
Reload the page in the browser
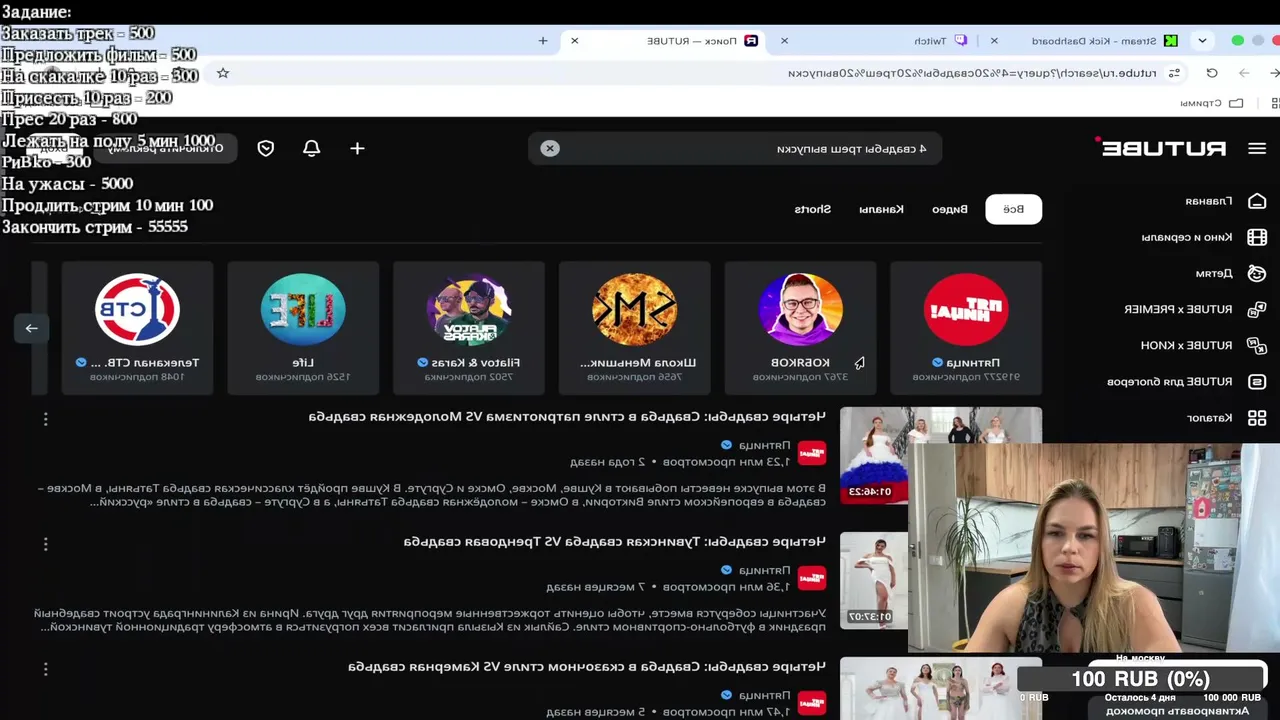click(x=1212, y=73)
